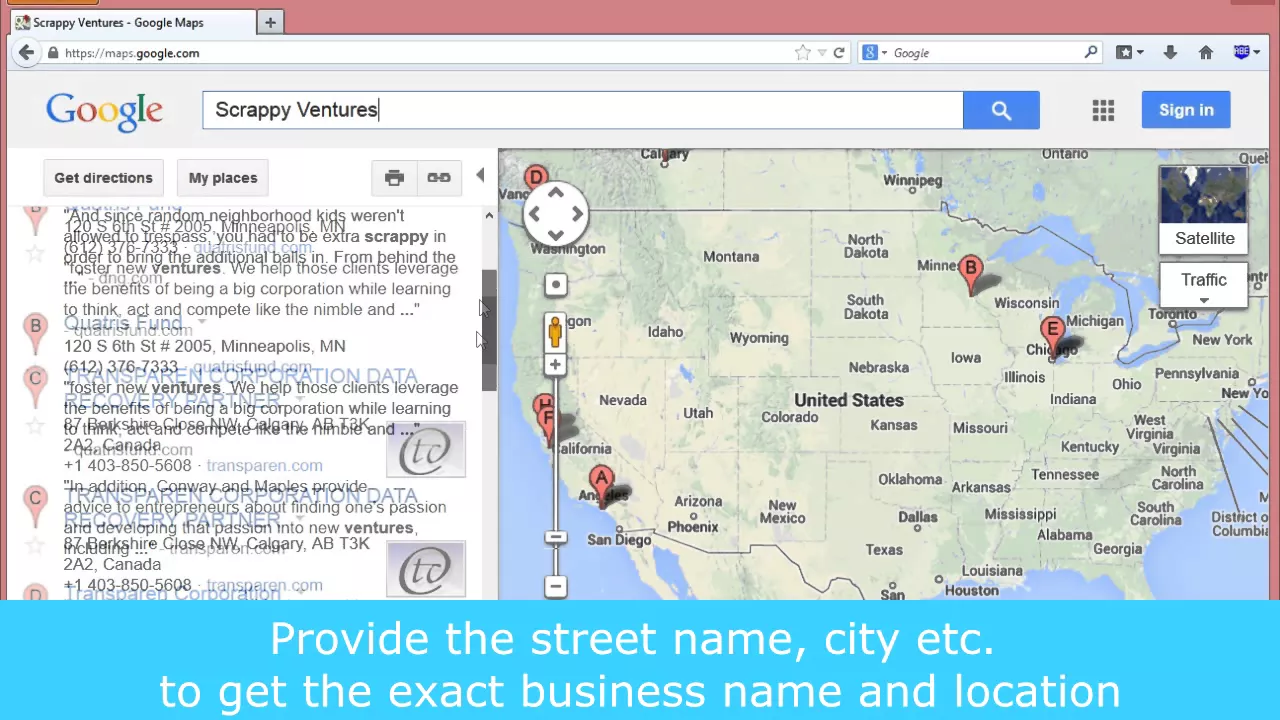This screenshot has height=720, width=1280.
Task: Select the Street View pegman
Action: coord(555,332)
